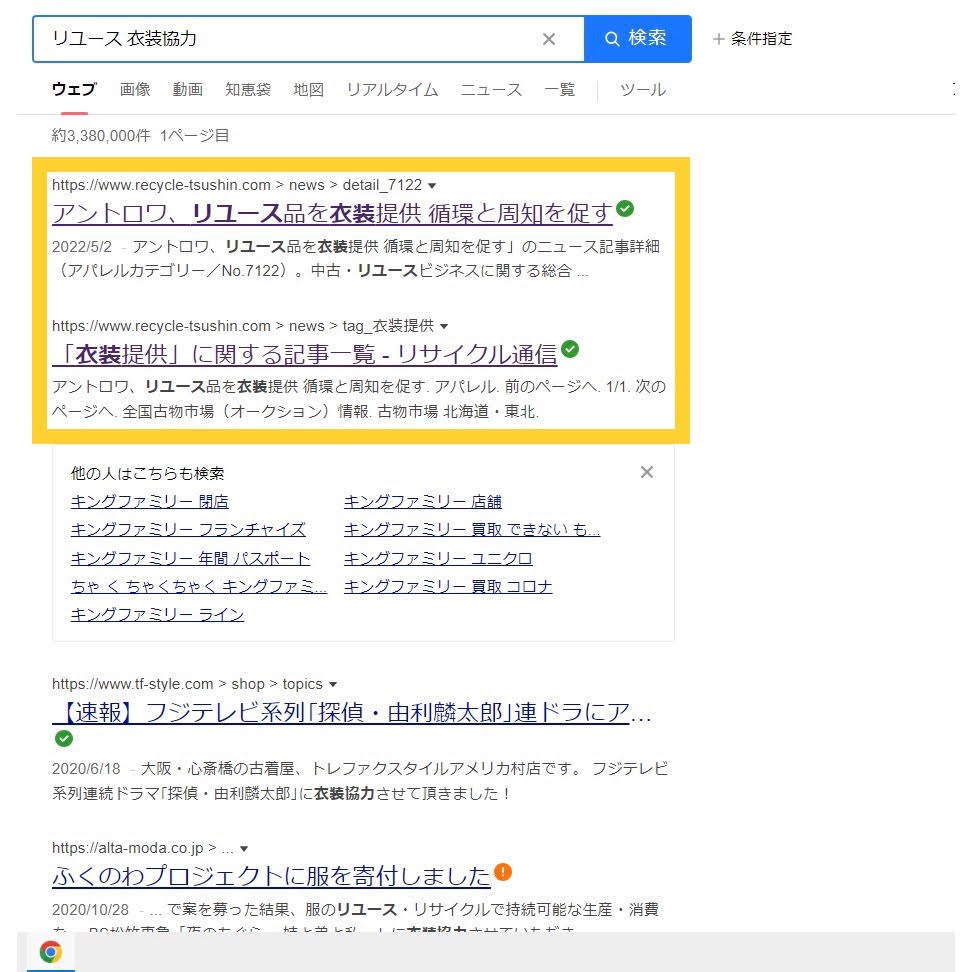
Task: Open 【速報】フジテレビ系列 探偵・由利麟太郎 result
Action: [351, 713]
